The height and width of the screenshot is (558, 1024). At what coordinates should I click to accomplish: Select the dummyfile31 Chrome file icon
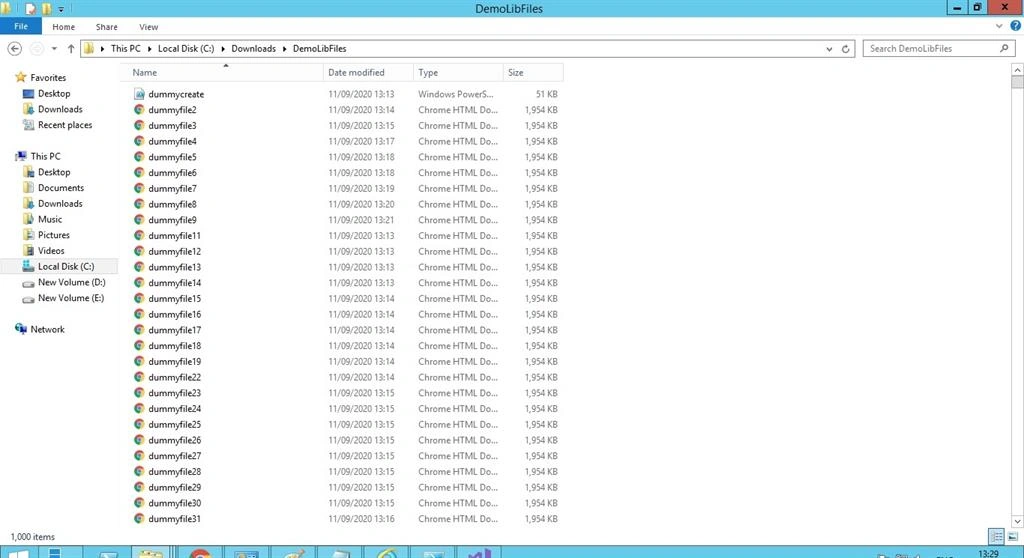pyautogui.click(x=139, y=519)
